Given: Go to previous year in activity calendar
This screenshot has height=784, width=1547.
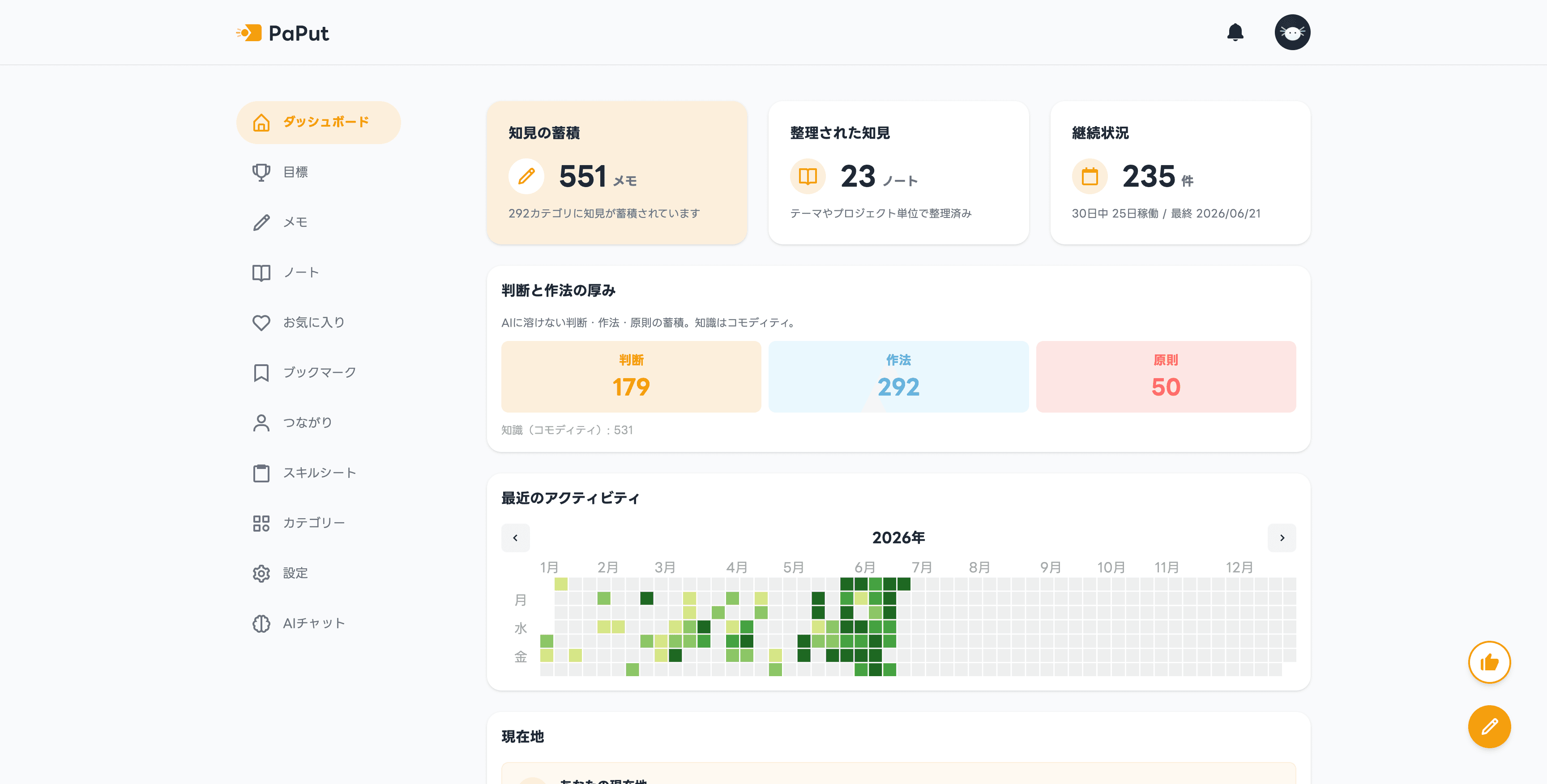Looking at the screenshot, I should [515, 538].
